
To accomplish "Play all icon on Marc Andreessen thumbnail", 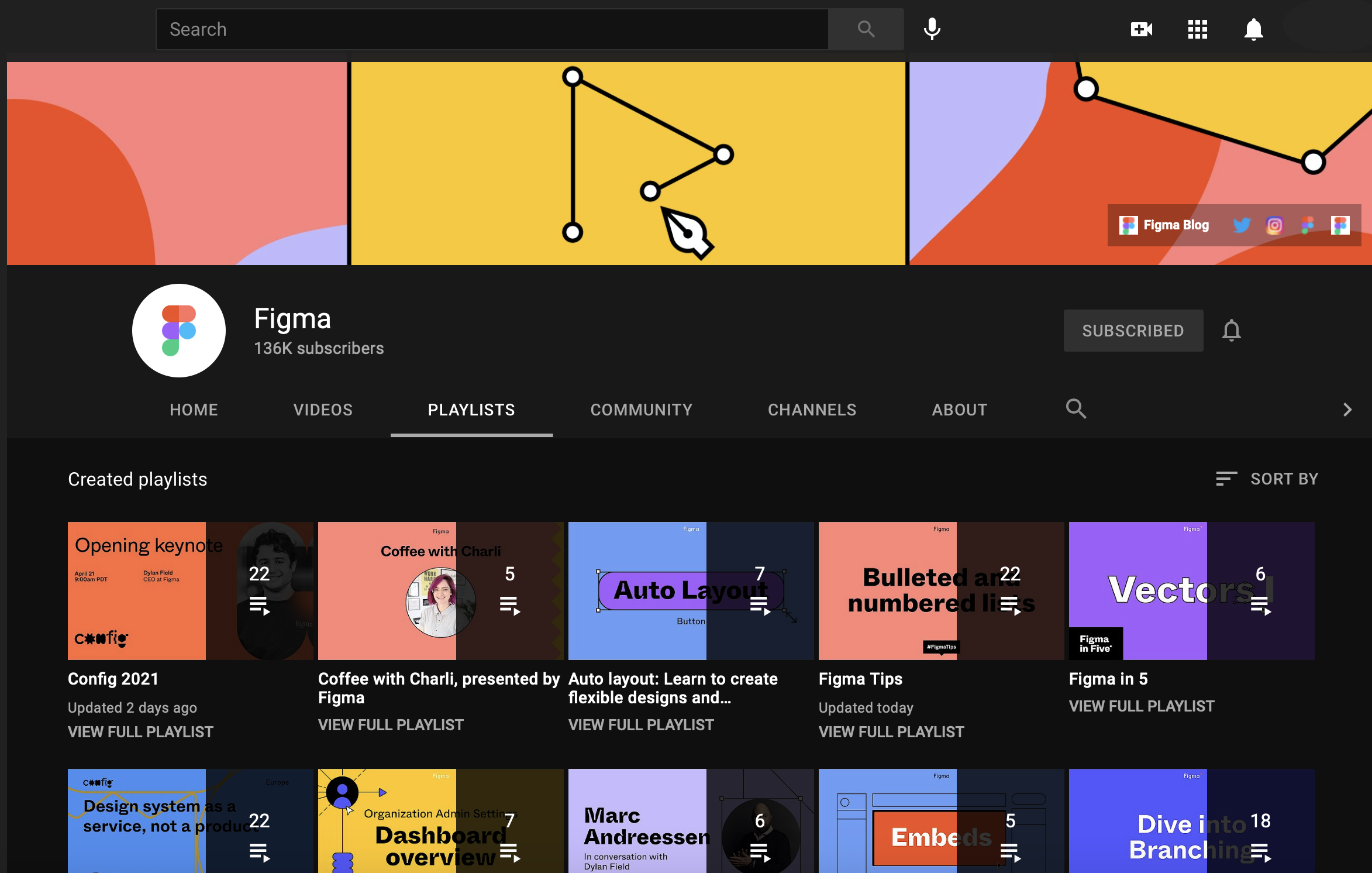I will [760, 853].
